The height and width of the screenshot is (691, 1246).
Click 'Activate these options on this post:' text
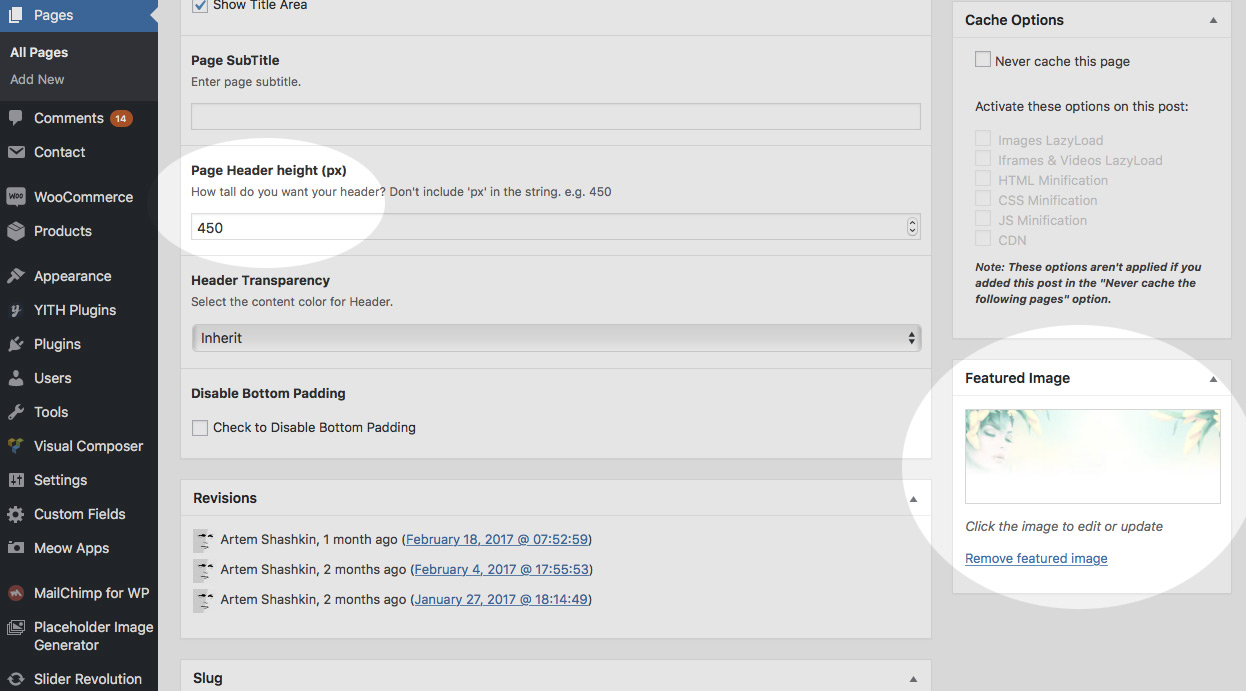coord(1082,106)
